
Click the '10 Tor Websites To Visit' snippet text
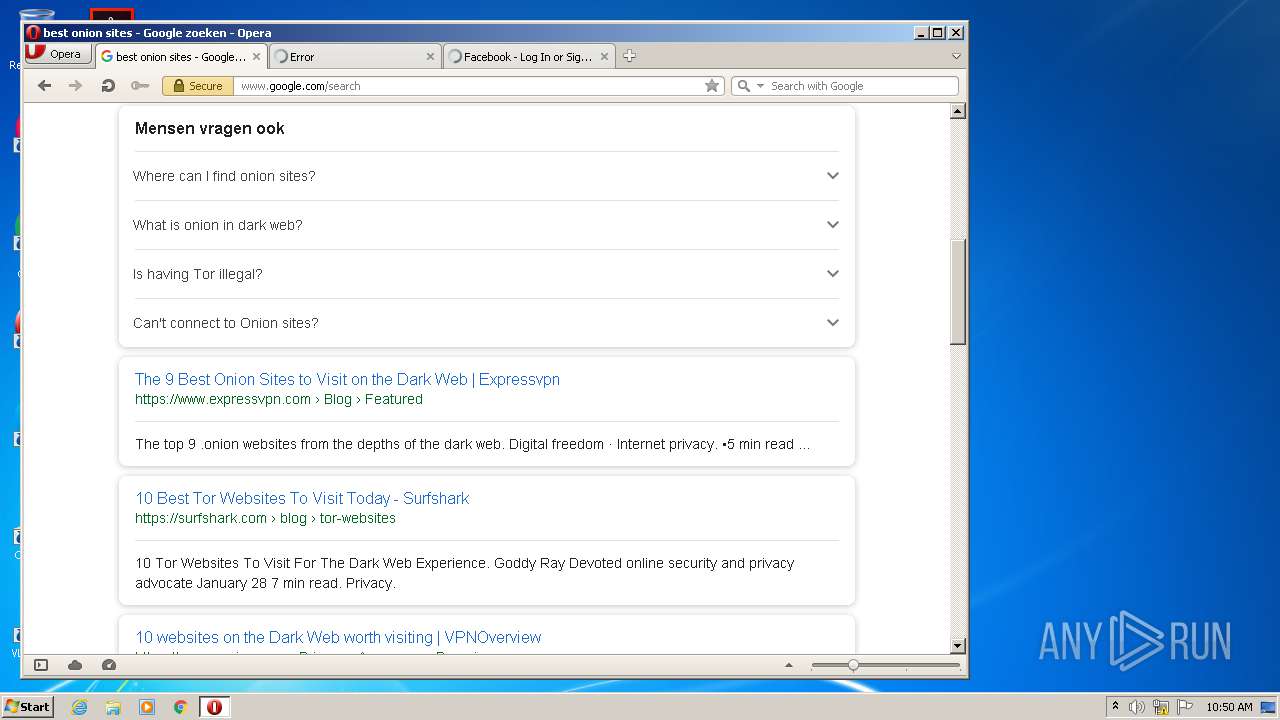(x=465, y=573)
